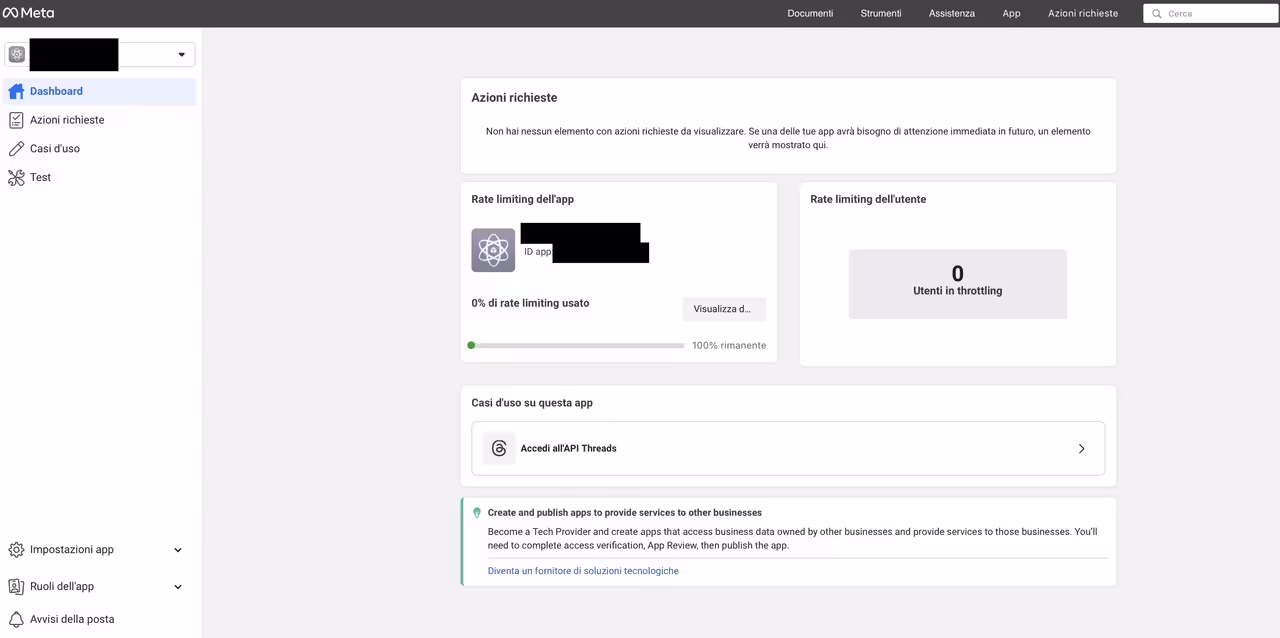Open the Dashboard house icon
Screen dimensions: 1280x638
click(x=16, y=91)
